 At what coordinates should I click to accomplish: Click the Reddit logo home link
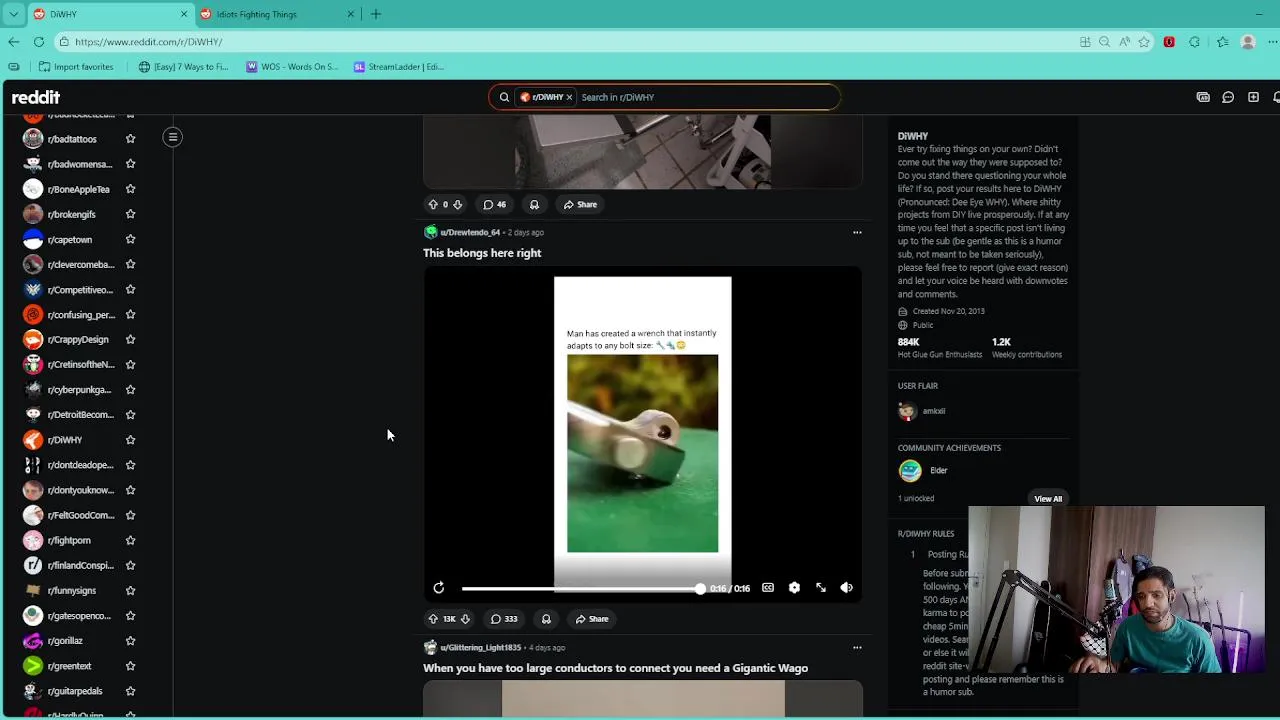click(36, 97)
